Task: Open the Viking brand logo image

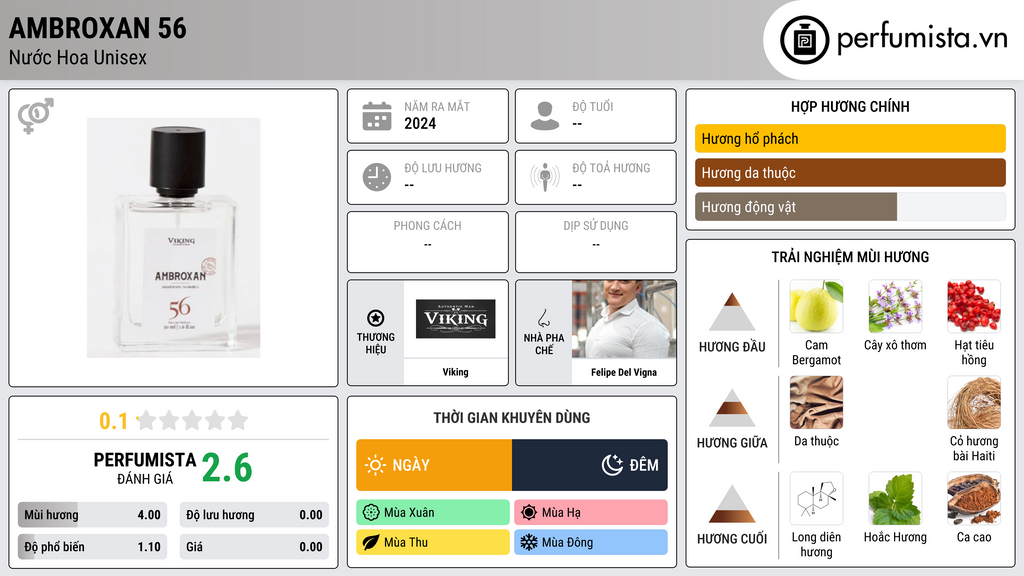Action: [x=456, y=319]
